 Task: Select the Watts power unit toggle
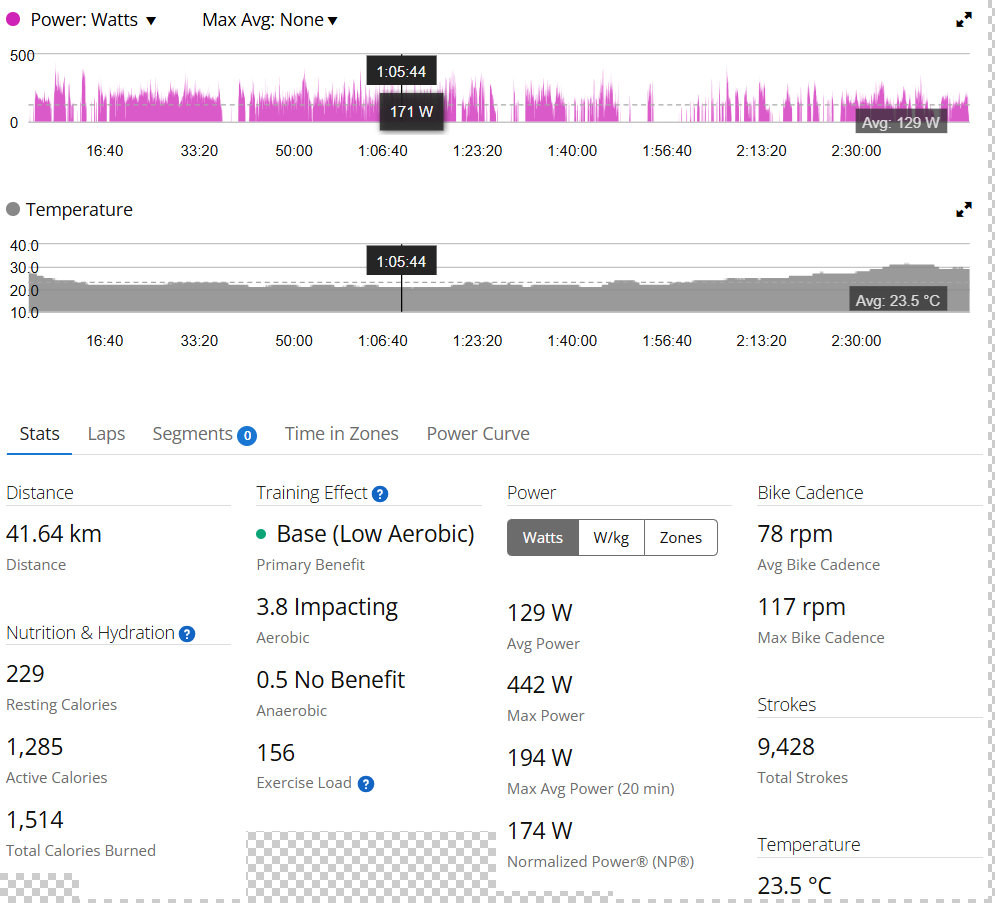[x=543, y=537]
